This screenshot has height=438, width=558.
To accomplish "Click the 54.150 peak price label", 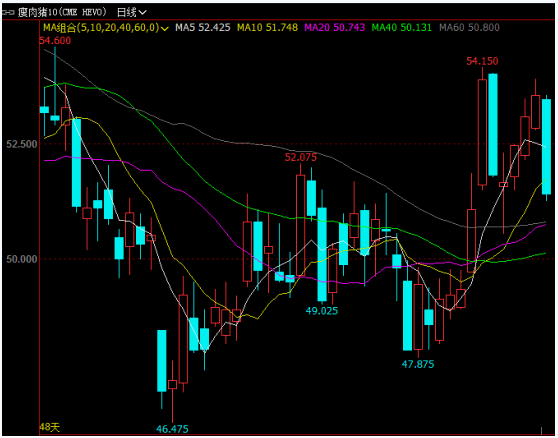I will (x=482, y=61).
